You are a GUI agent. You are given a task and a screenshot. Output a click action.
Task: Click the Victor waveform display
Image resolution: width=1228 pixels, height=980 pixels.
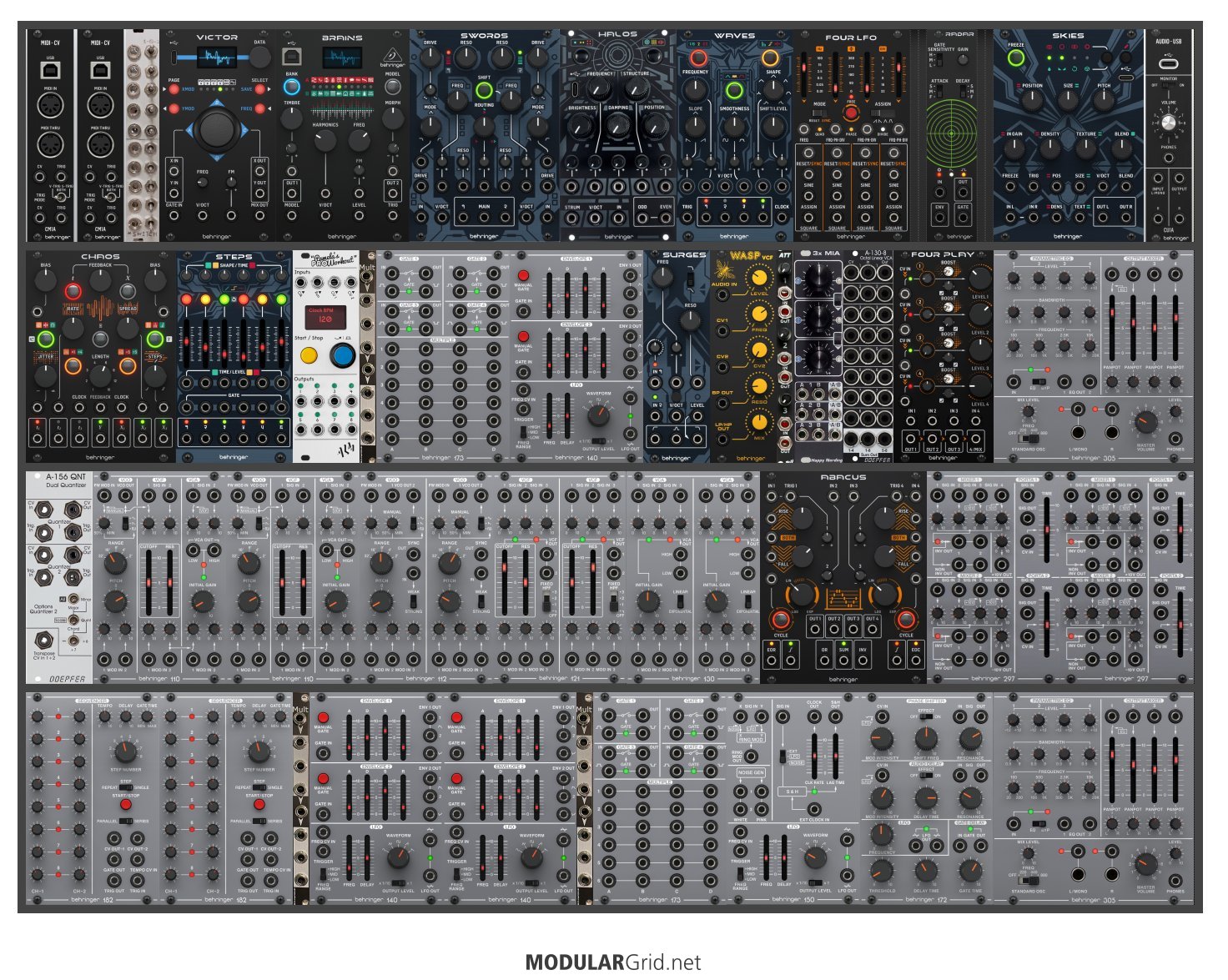[x=217, y=58]
